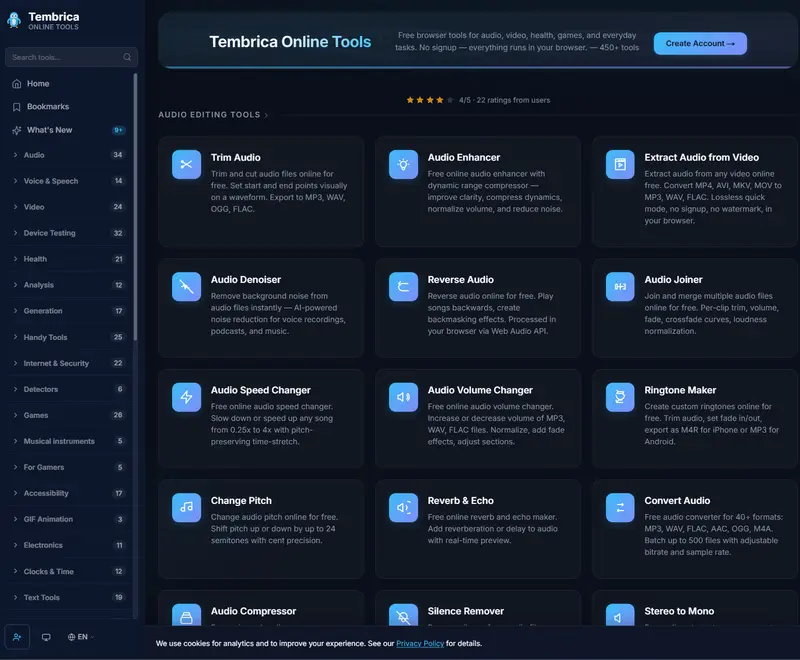The image size is (800, 660).
Task: Click the Stereo to Mono icon
Action: point(620,615)
